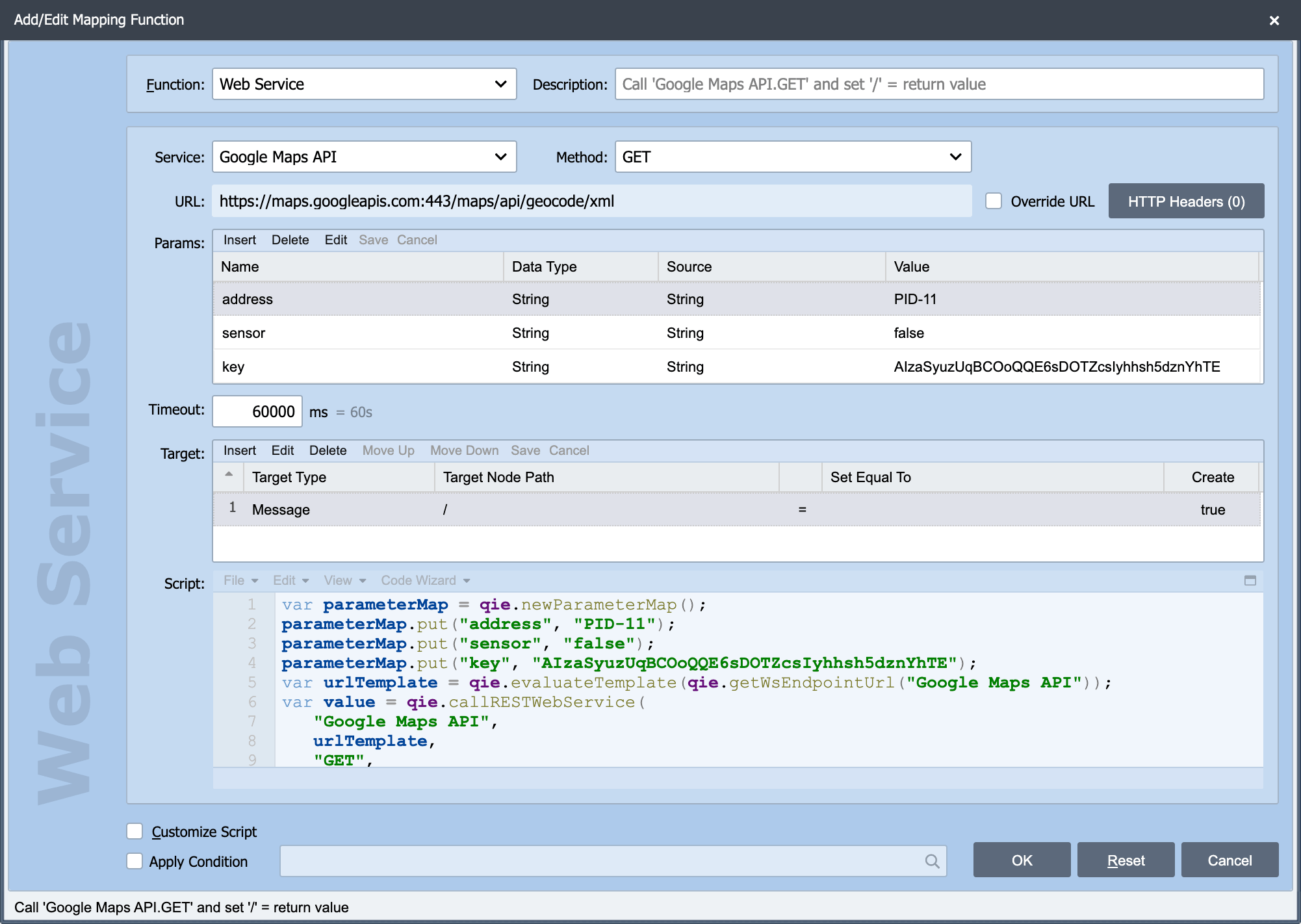The image size is (1301, 924).
Task: Click the sort arrow in Target table header
Action: (x=229, y=474)
